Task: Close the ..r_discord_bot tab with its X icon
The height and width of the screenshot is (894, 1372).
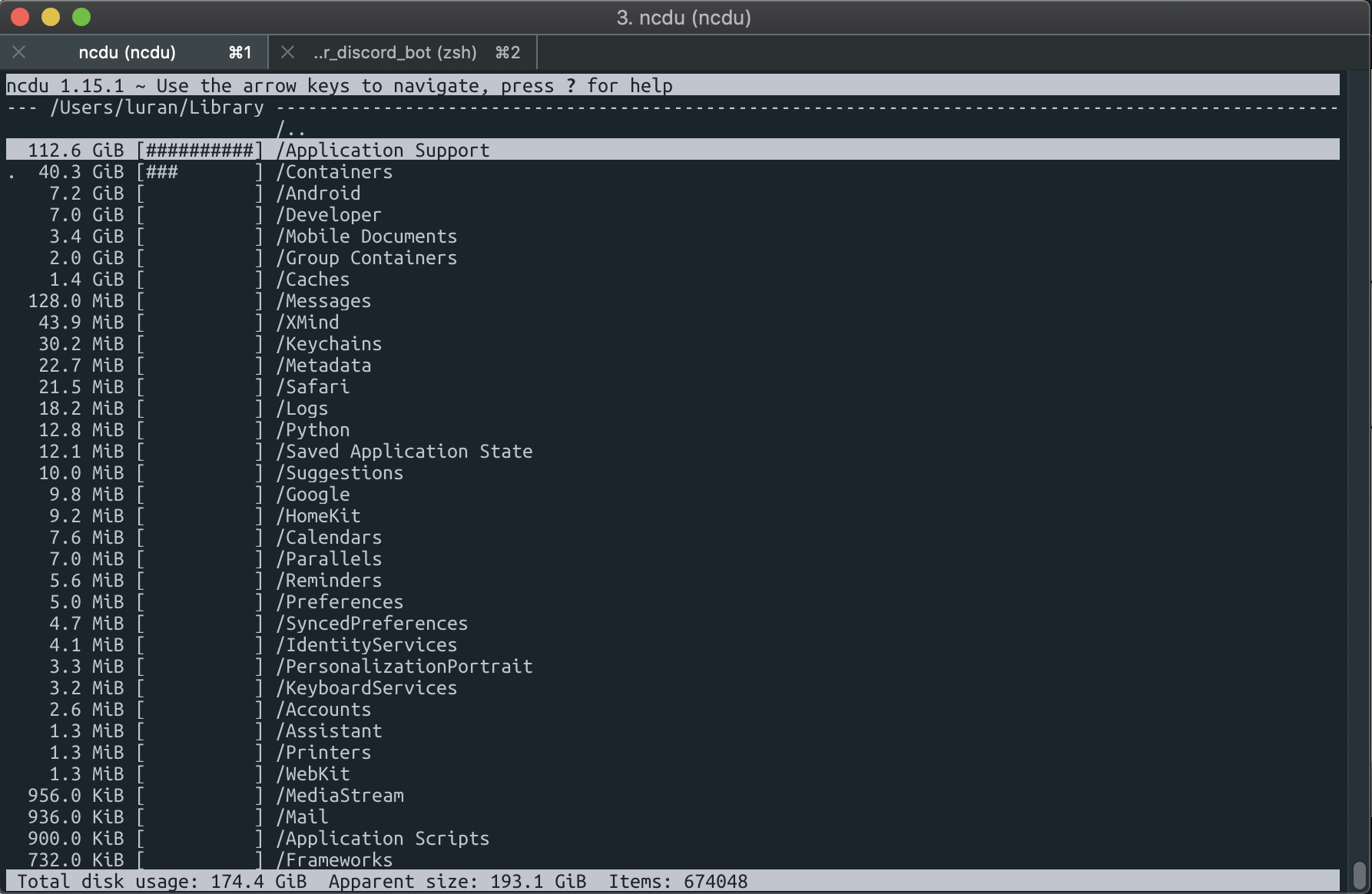Action: click(x=287, y=52)
